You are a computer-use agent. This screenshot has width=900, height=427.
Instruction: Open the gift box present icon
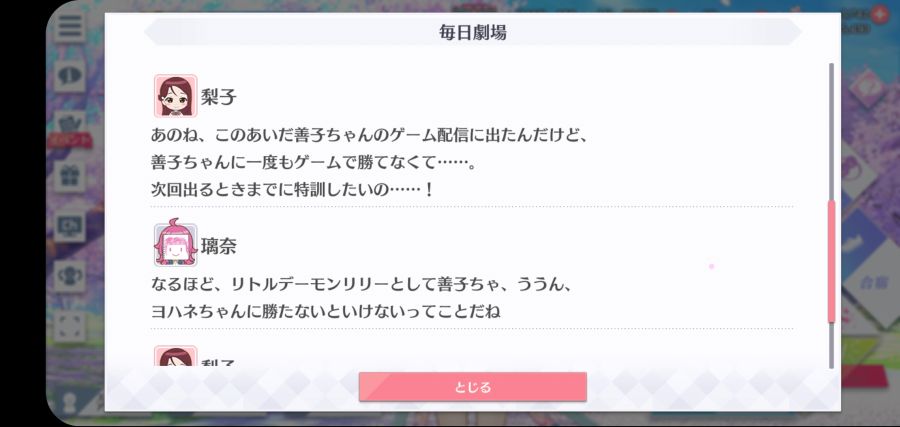tap(71, 177)
